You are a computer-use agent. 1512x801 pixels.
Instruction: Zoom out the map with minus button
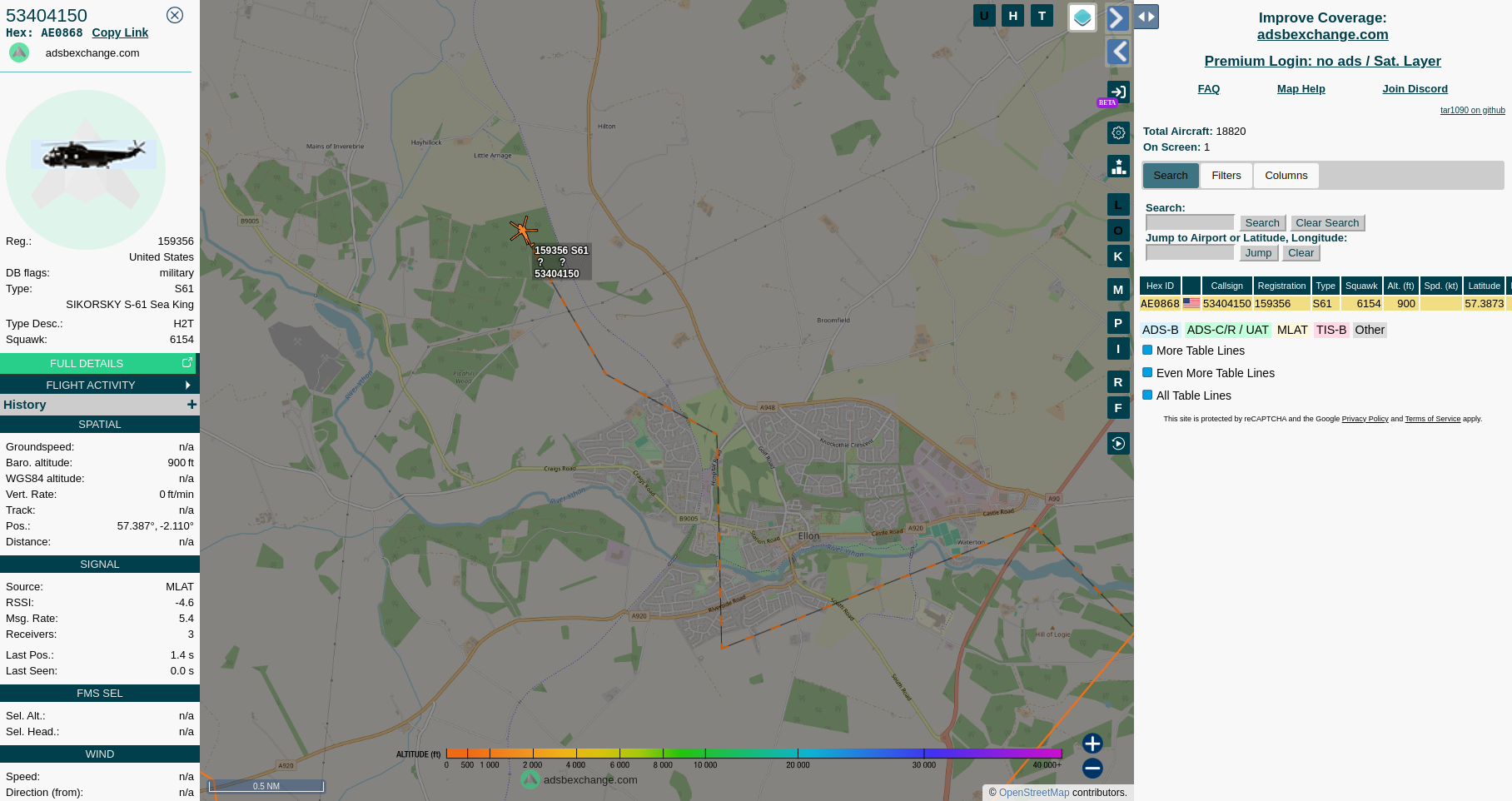coord(1092,769)
